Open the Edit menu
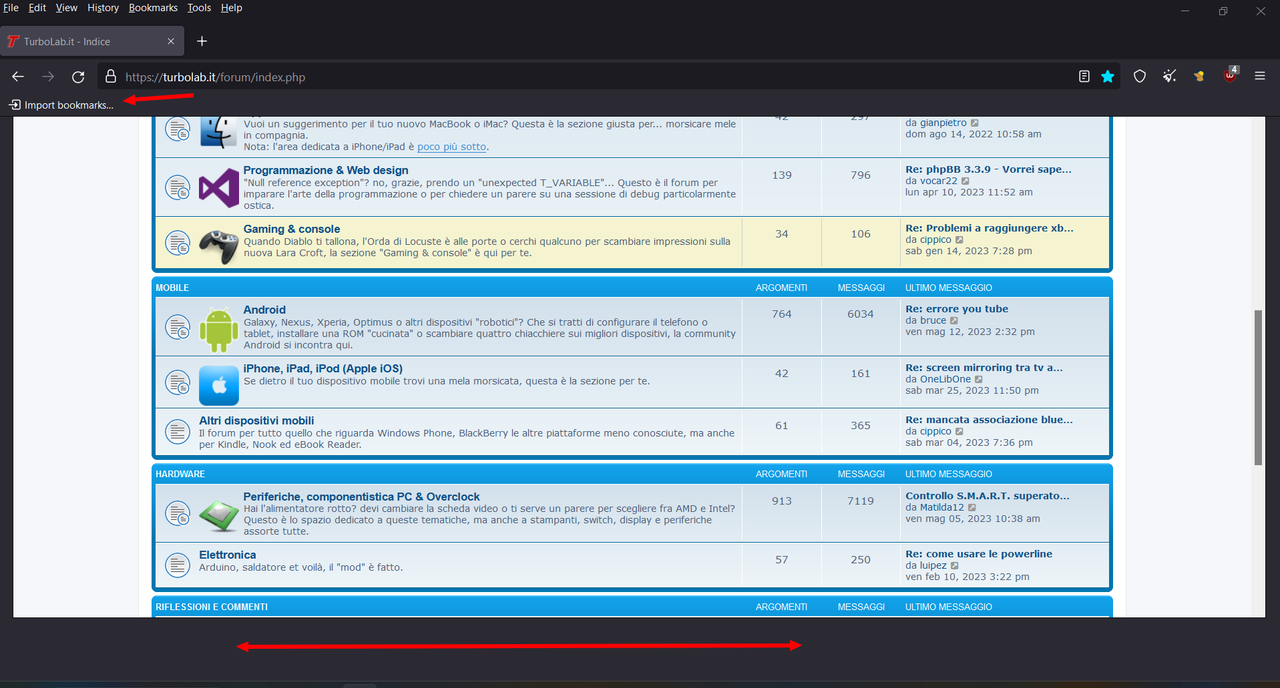 38,8
